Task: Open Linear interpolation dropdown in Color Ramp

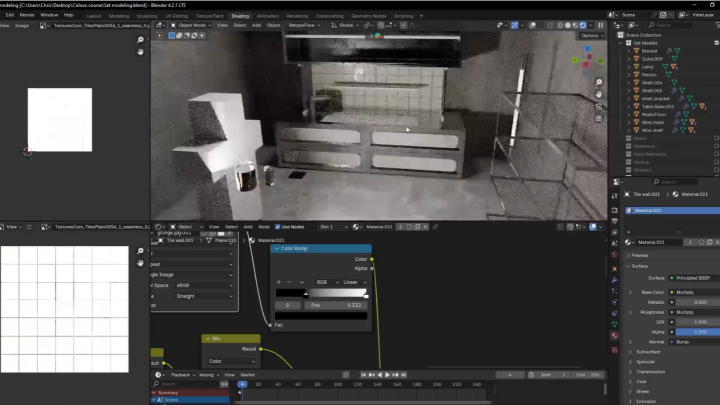Action: 354,282
